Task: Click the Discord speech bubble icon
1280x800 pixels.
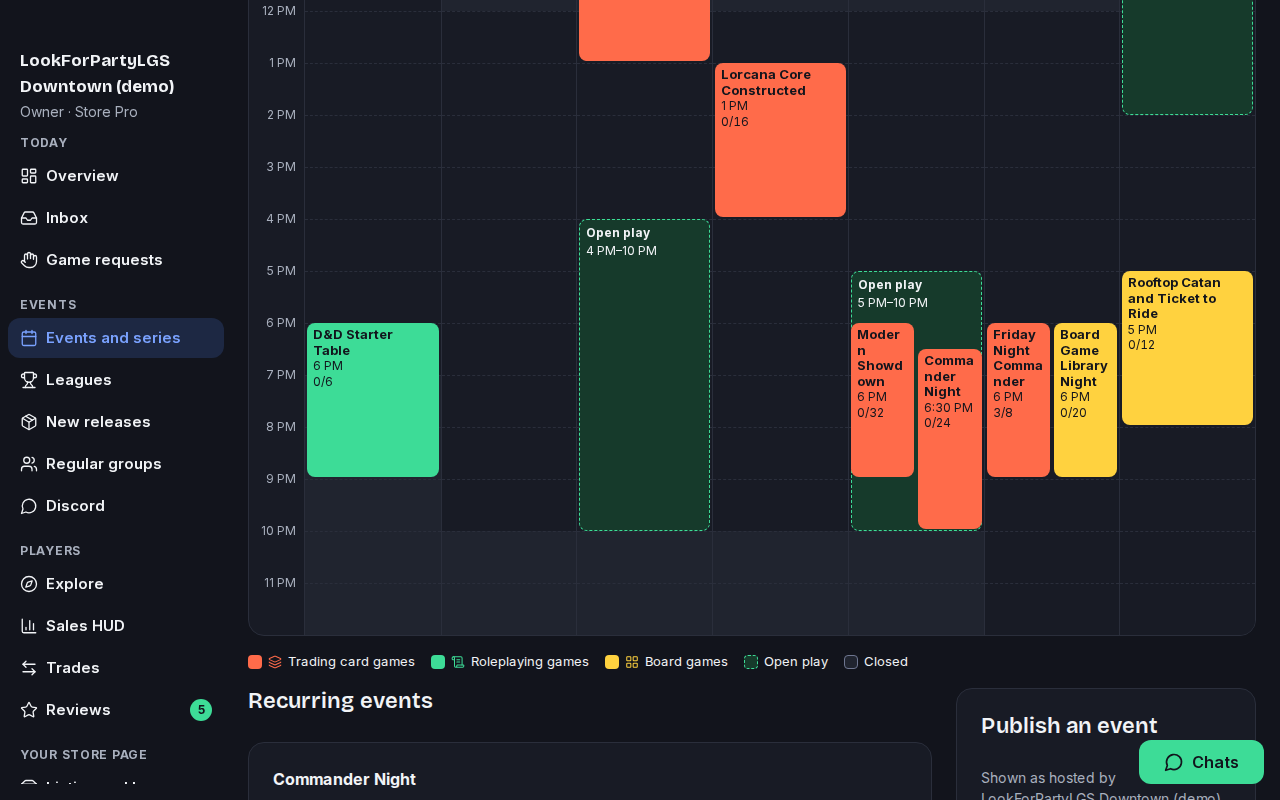Action: click(x=29, y=506)
